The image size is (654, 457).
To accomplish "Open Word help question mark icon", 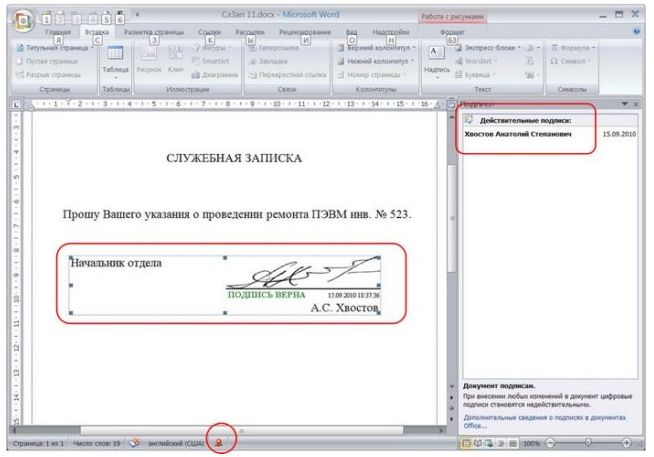I will point(636,32).
